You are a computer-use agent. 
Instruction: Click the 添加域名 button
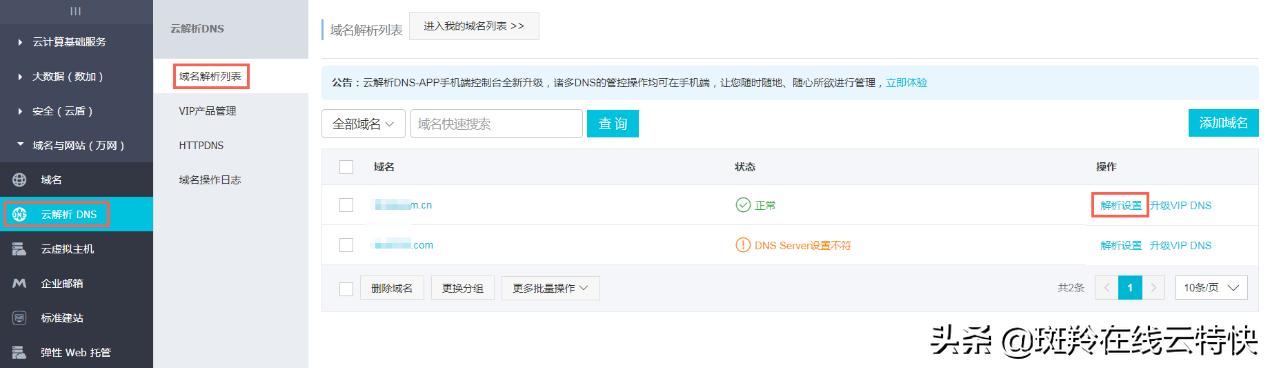[1224, 123]
